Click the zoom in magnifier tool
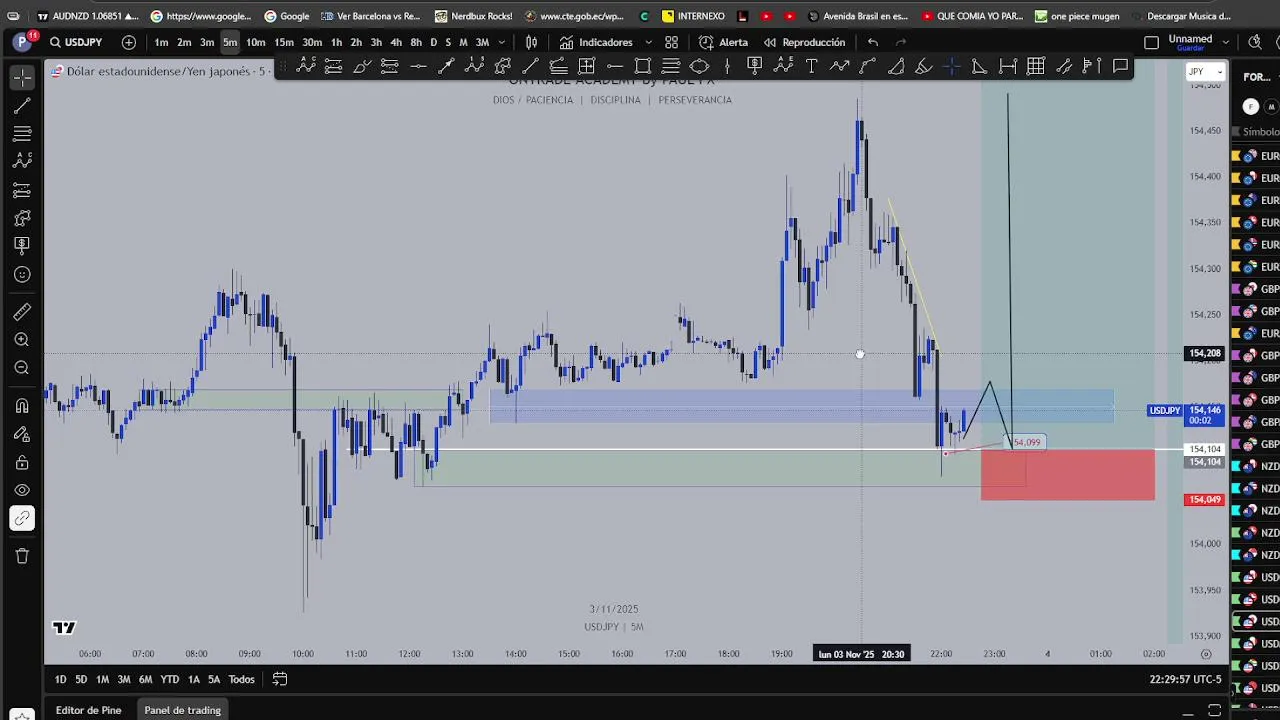Viewport: 1280px width, 720px height. coord(22,340)
